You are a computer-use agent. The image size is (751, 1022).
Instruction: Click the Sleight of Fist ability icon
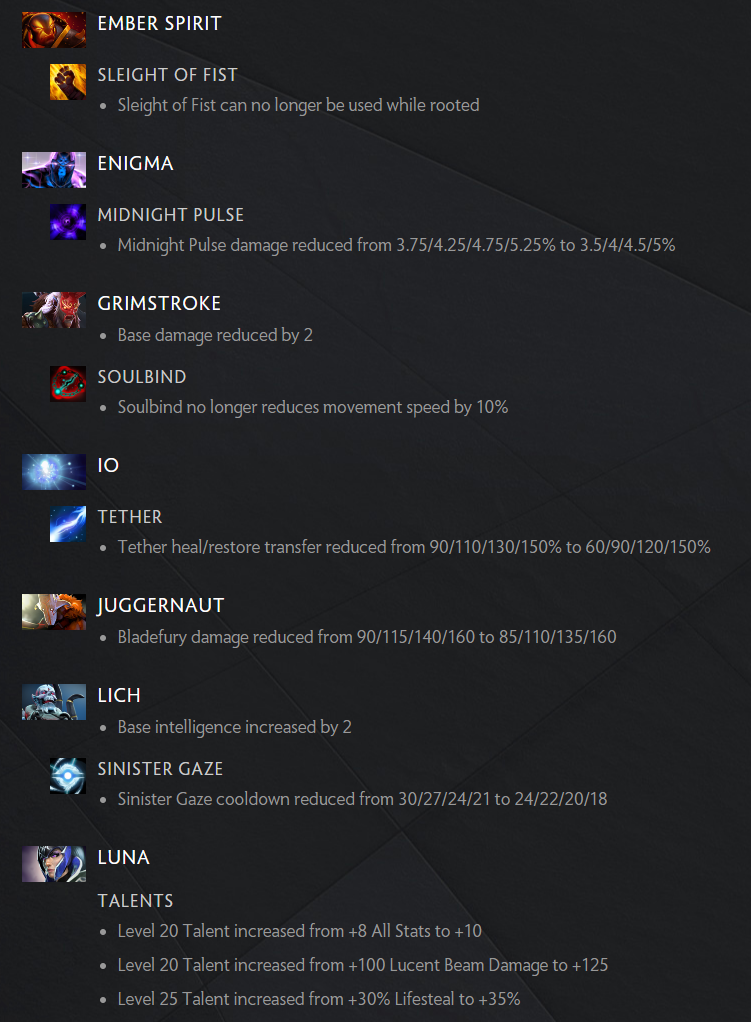click(x=68, y=81)
